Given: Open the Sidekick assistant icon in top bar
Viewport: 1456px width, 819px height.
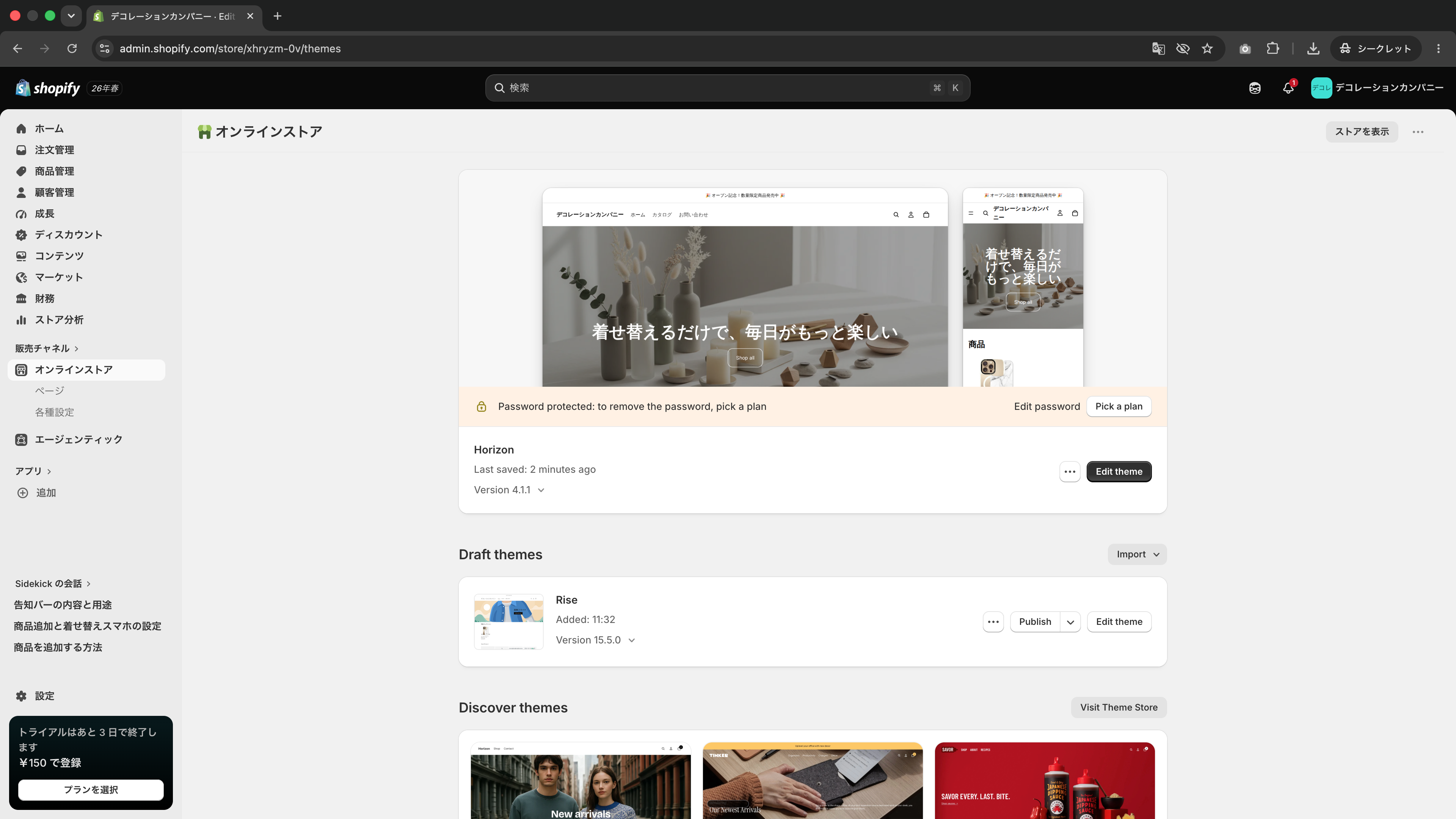Looking at the screenshot, I should point(1255,88).
